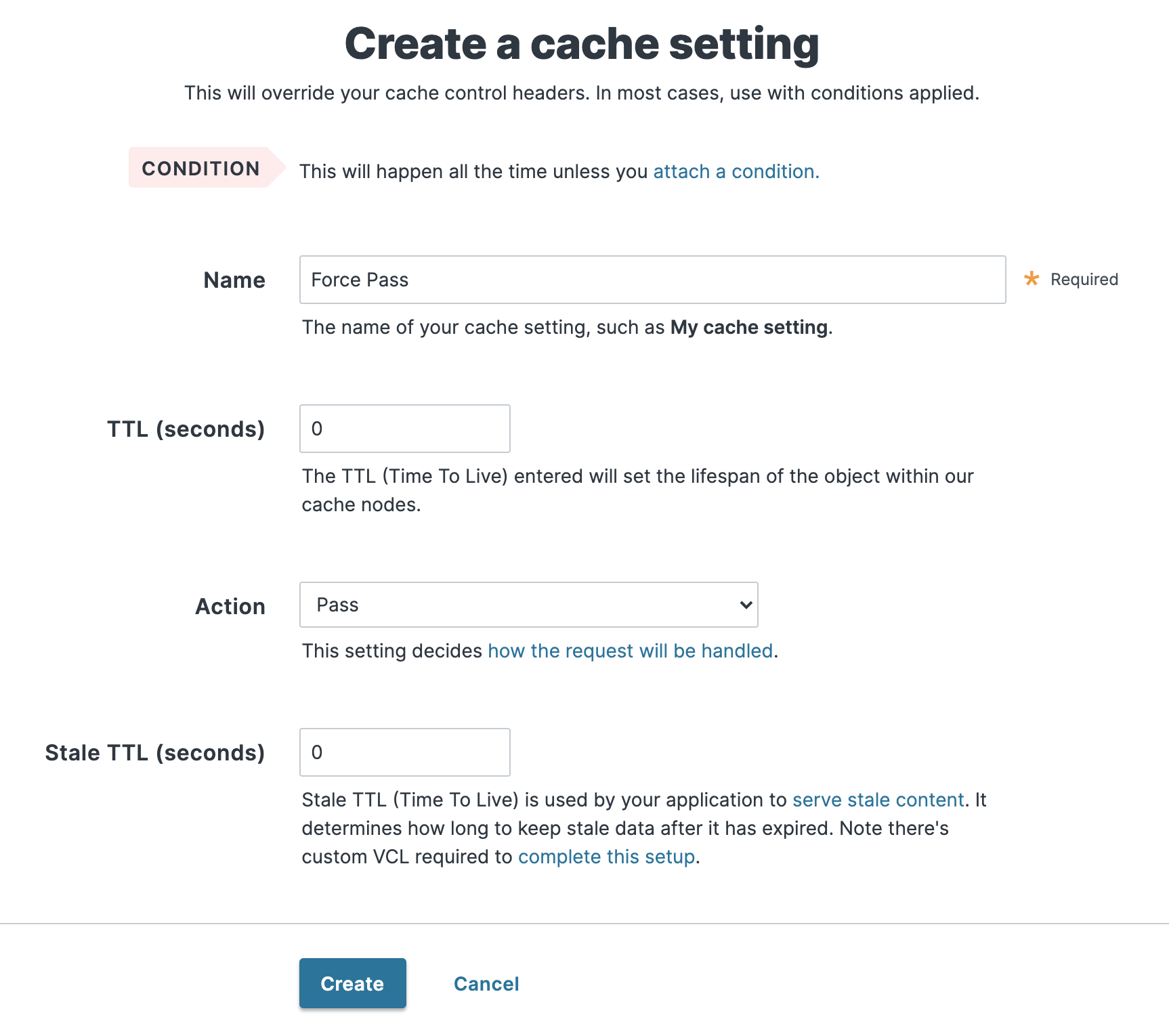Open the Action dropdown
Screen dimensions: 1169x1036
[x=528, y=605]
